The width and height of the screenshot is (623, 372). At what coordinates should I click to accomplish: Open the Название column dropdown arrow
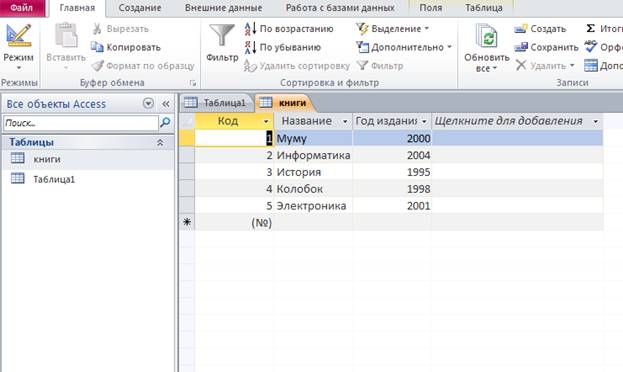tap(345, 121)
